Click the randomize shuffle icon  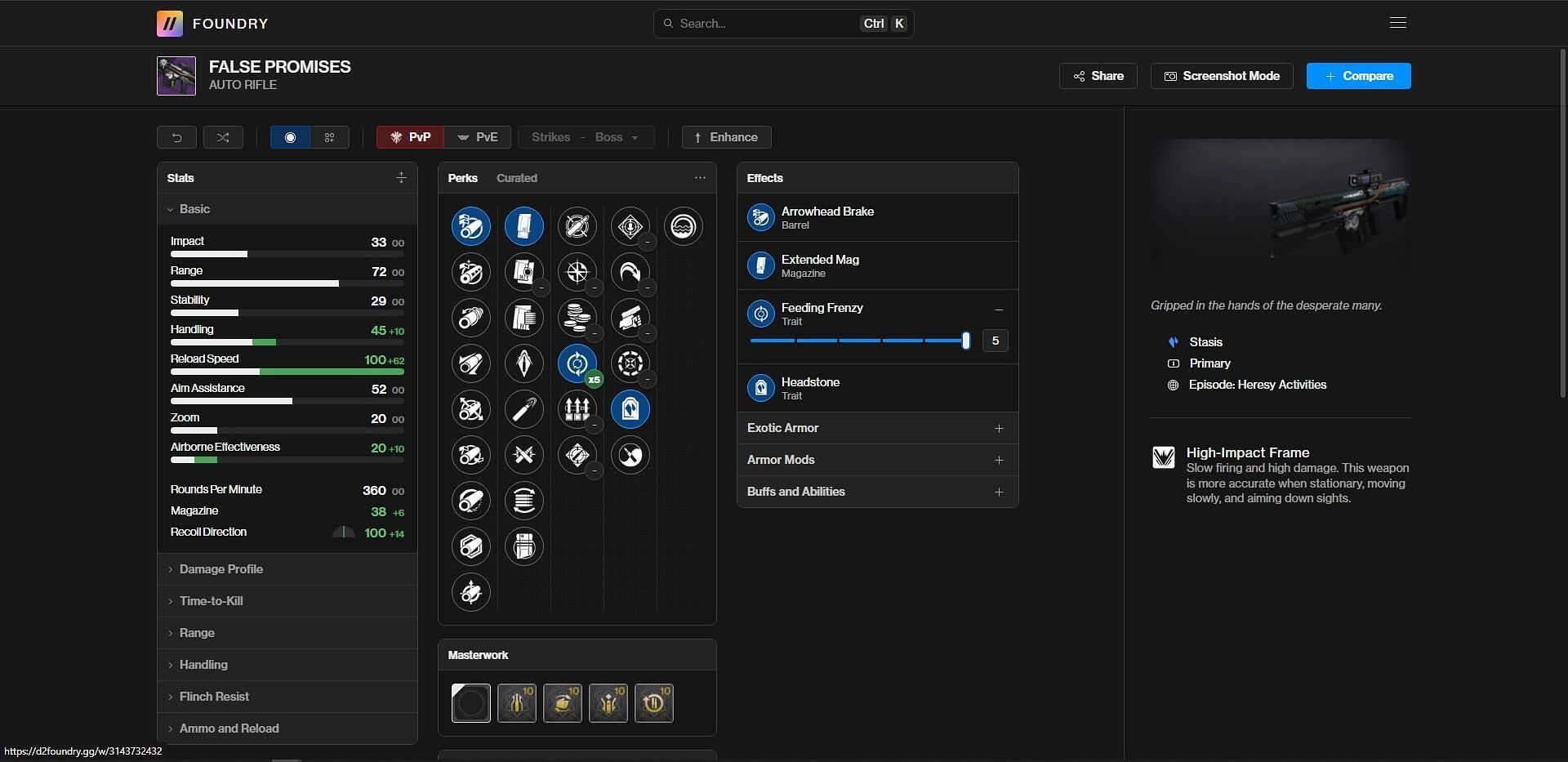click(x=223, y=137)
